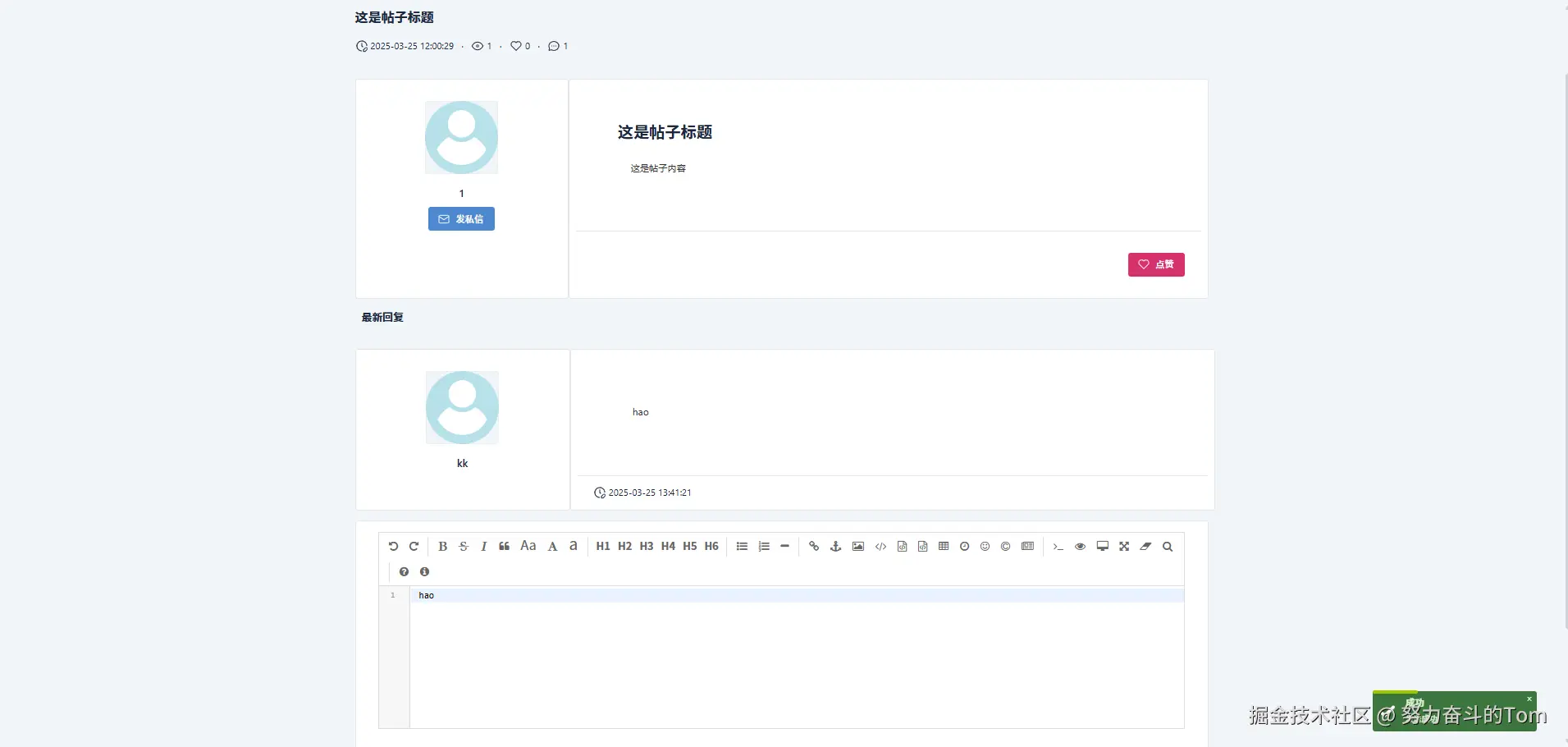The image size is (1568, 747).
Task: Toggle live preview watch eye
Action: point(1081,547)
